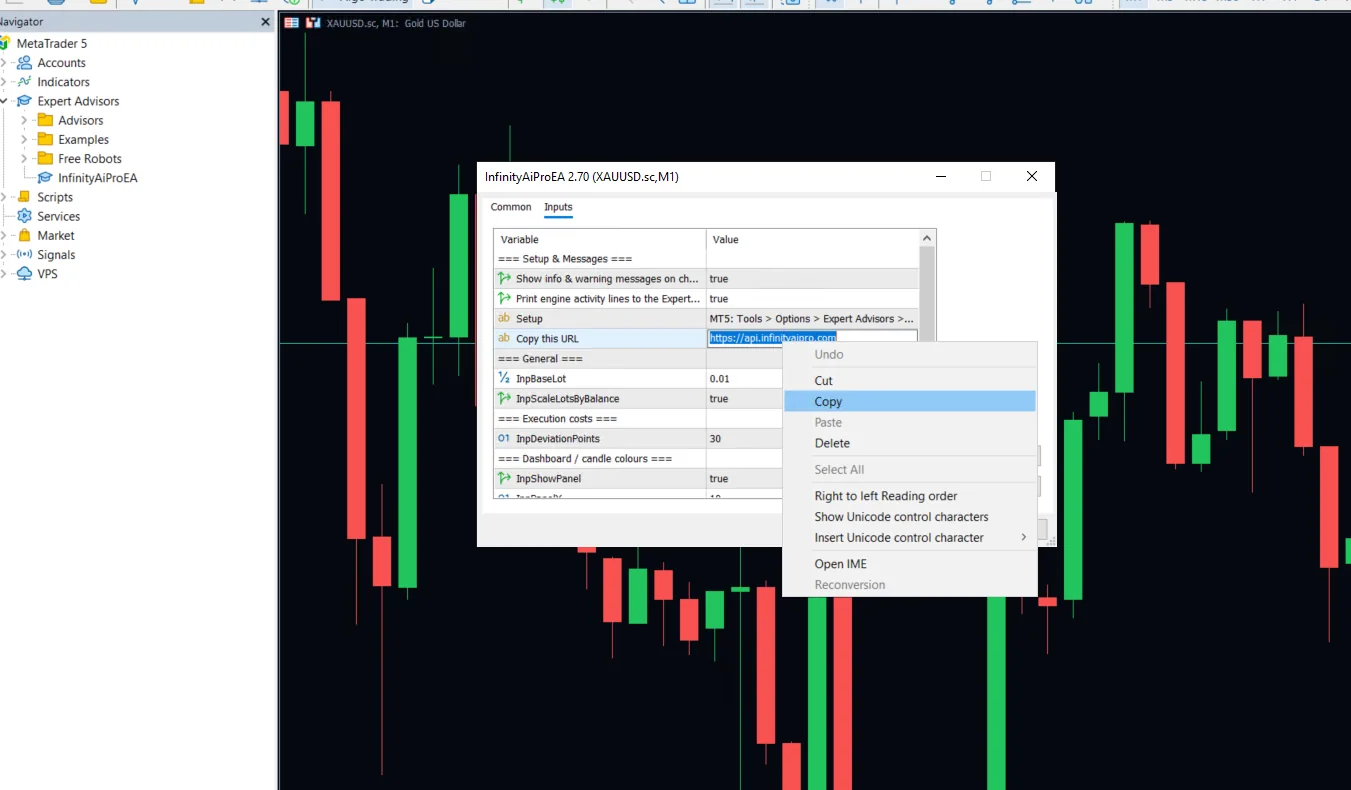Click the highlighted URL input field
1351x790 pixels.
[x=812, y=338]
